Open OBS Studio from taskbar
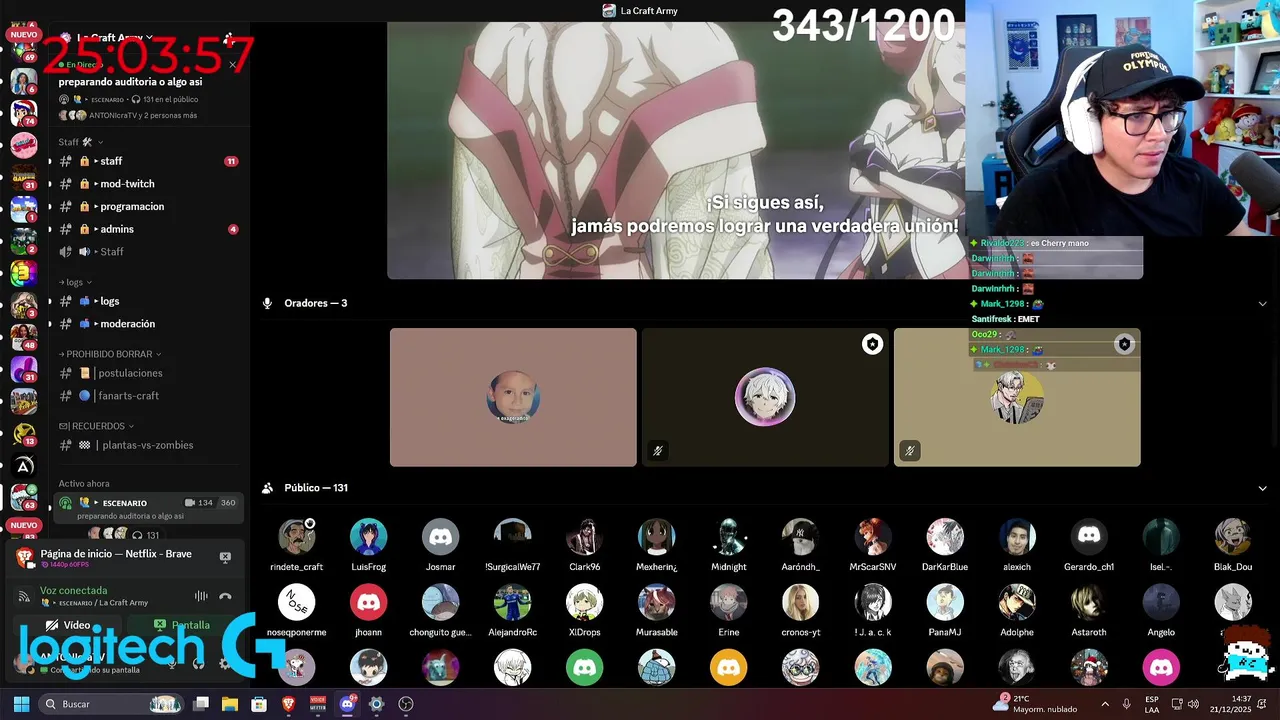Viewport: 1280px width, 720px height. pyautogui.click(x=405, y=704)
